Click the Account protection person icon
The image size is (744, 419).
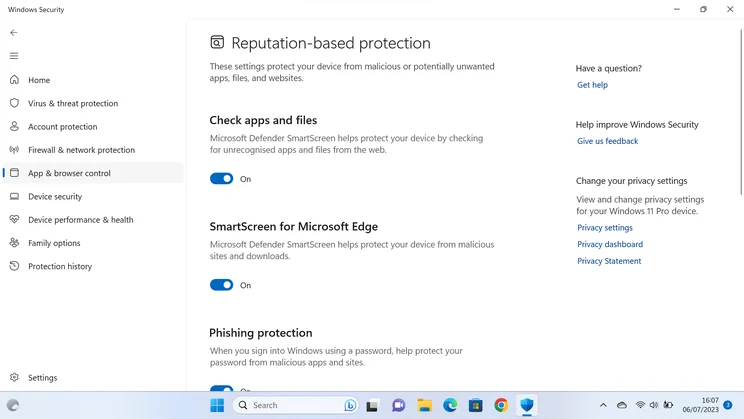pyautogui.click(x=14, y=126)
